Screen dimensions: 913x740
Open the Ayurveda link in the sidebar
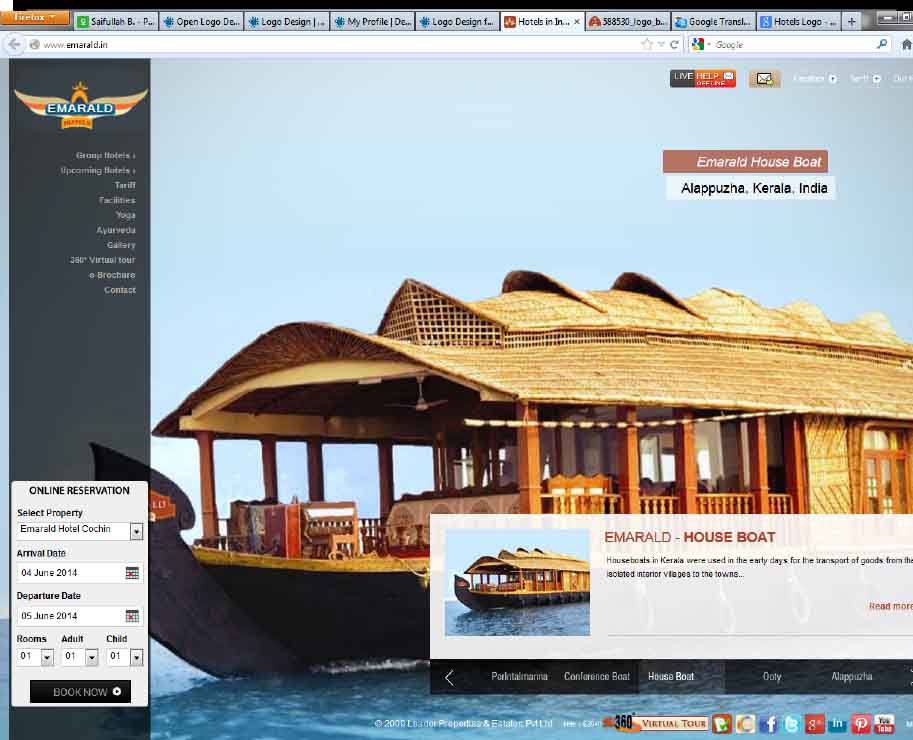[116, 230]
